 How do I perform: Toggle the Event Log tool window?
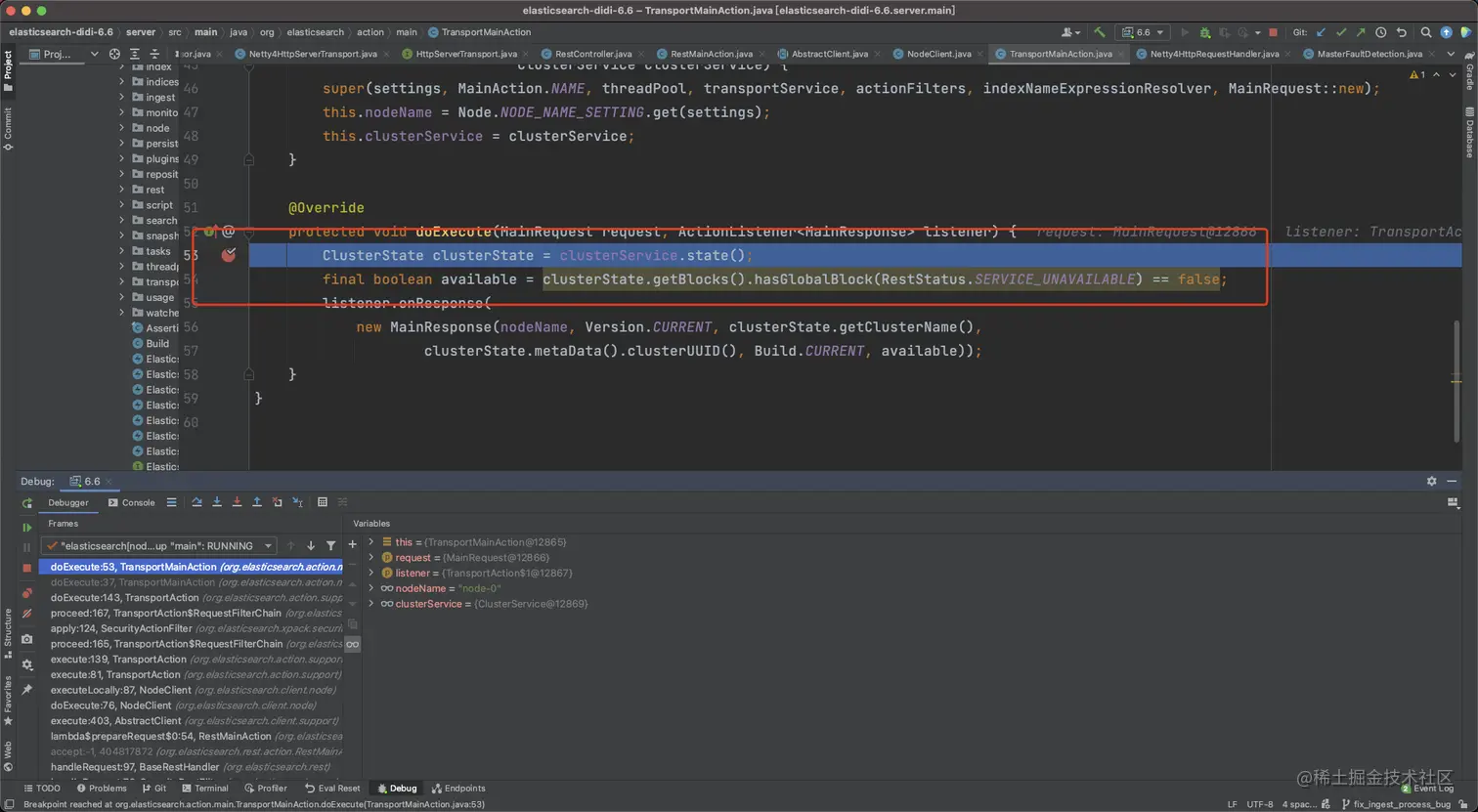click(x=1425, y=789)
